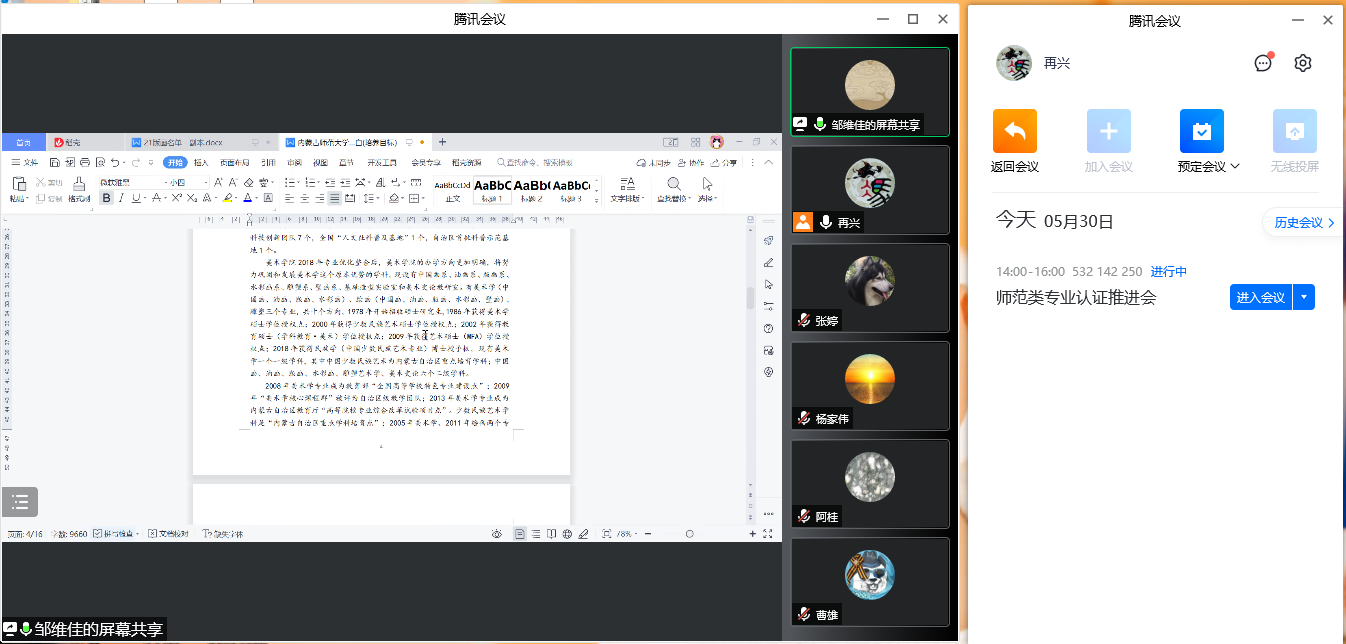Image resolution: width=1346 pixels, height=644 pixels.
Task: Click 杨家伟's muted microphone icon
Action: pos(803,418)
